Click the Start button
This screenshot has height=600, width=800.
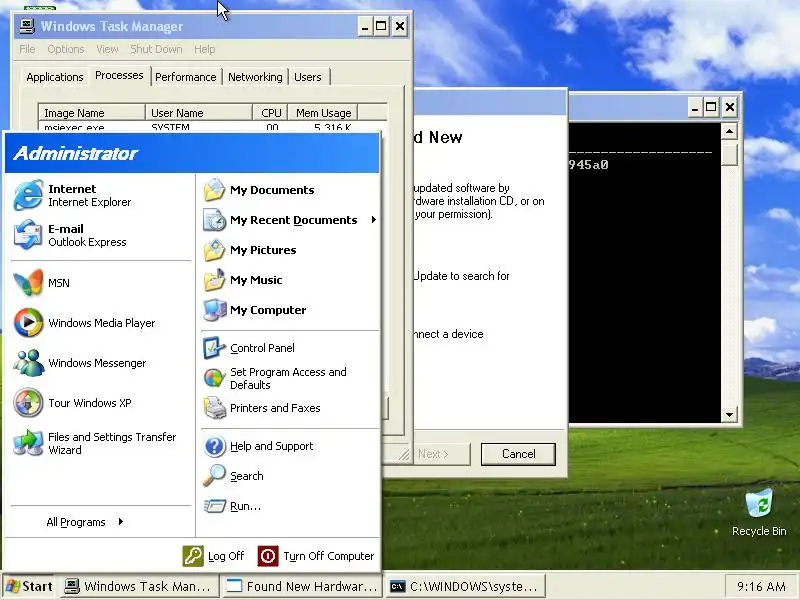point(30,586)
